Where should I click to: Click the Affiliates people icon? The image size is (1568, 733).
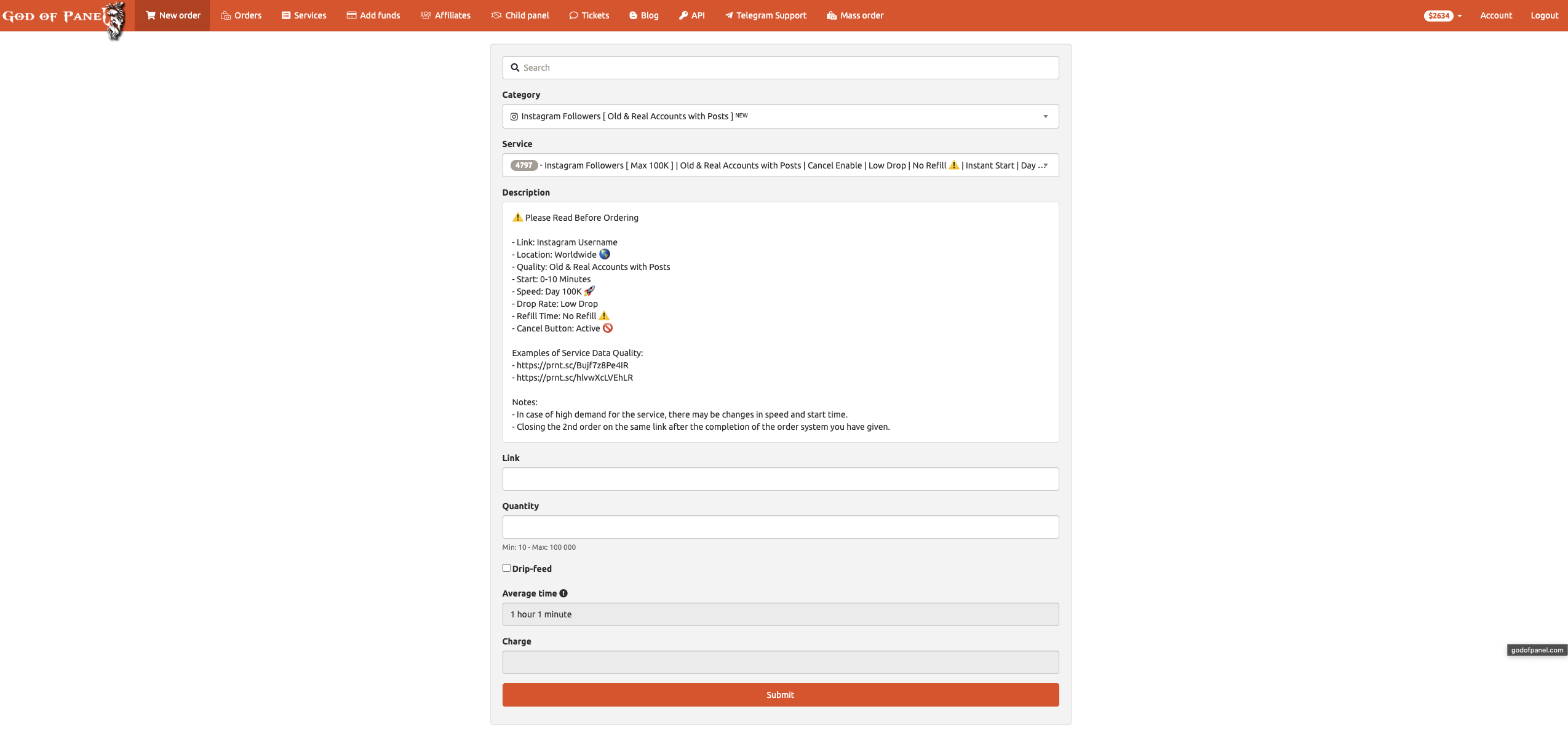[x=426, y=15]
